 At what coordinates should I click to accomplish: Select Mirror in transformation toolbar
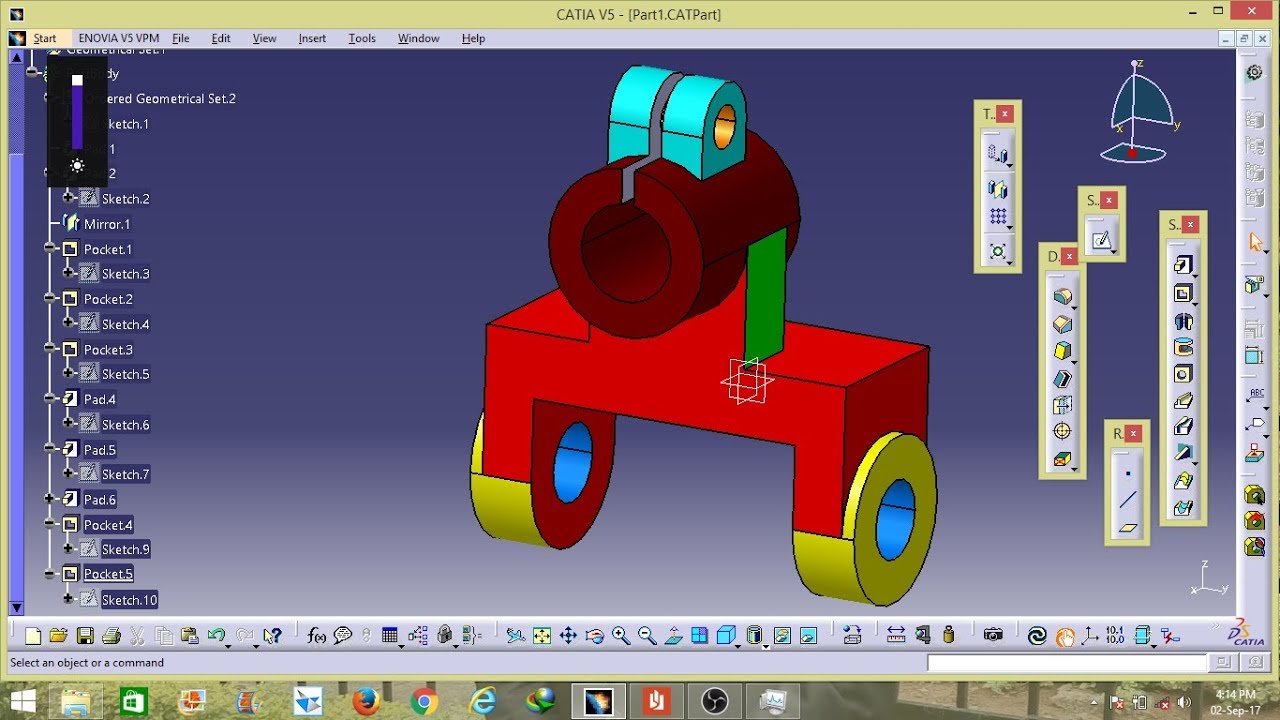click(x=997, y=188)
